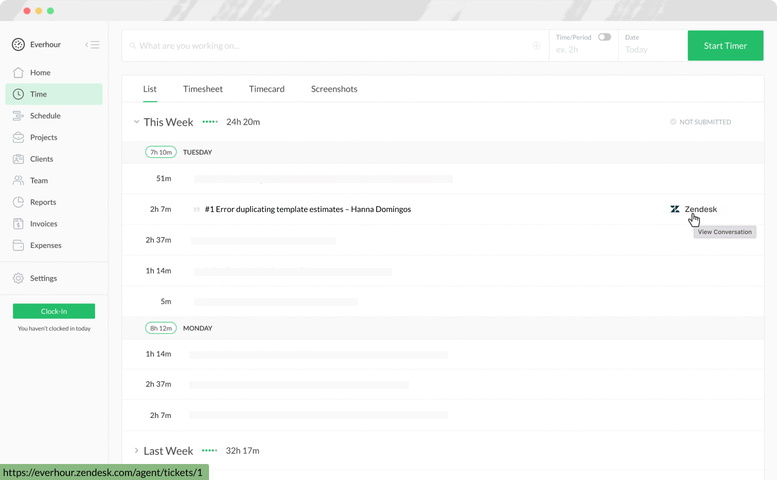Click the search magnifier icon
Screen dimensions: 777x480
133,46
